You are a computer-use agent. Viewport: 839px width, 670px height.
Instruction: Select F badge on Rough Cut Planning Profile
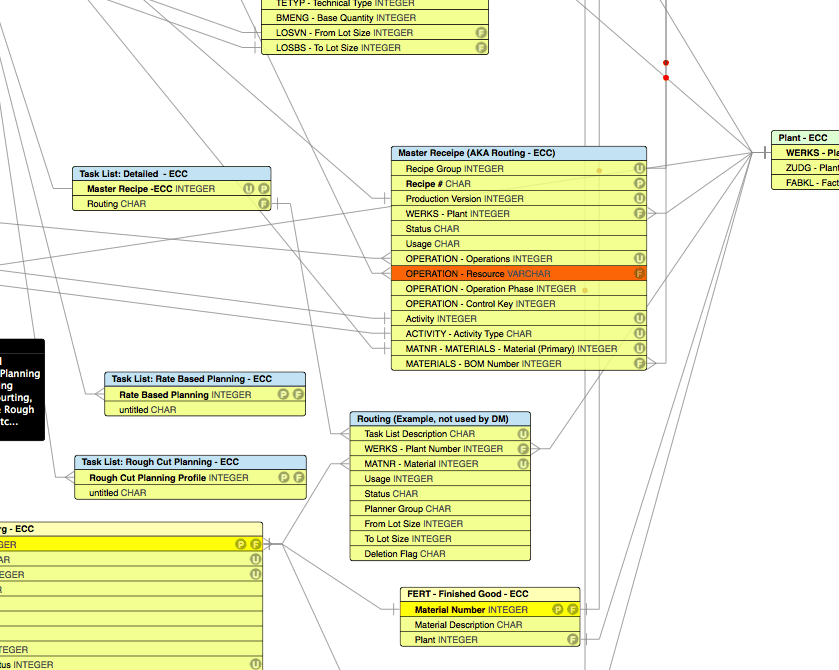[299, 477]
